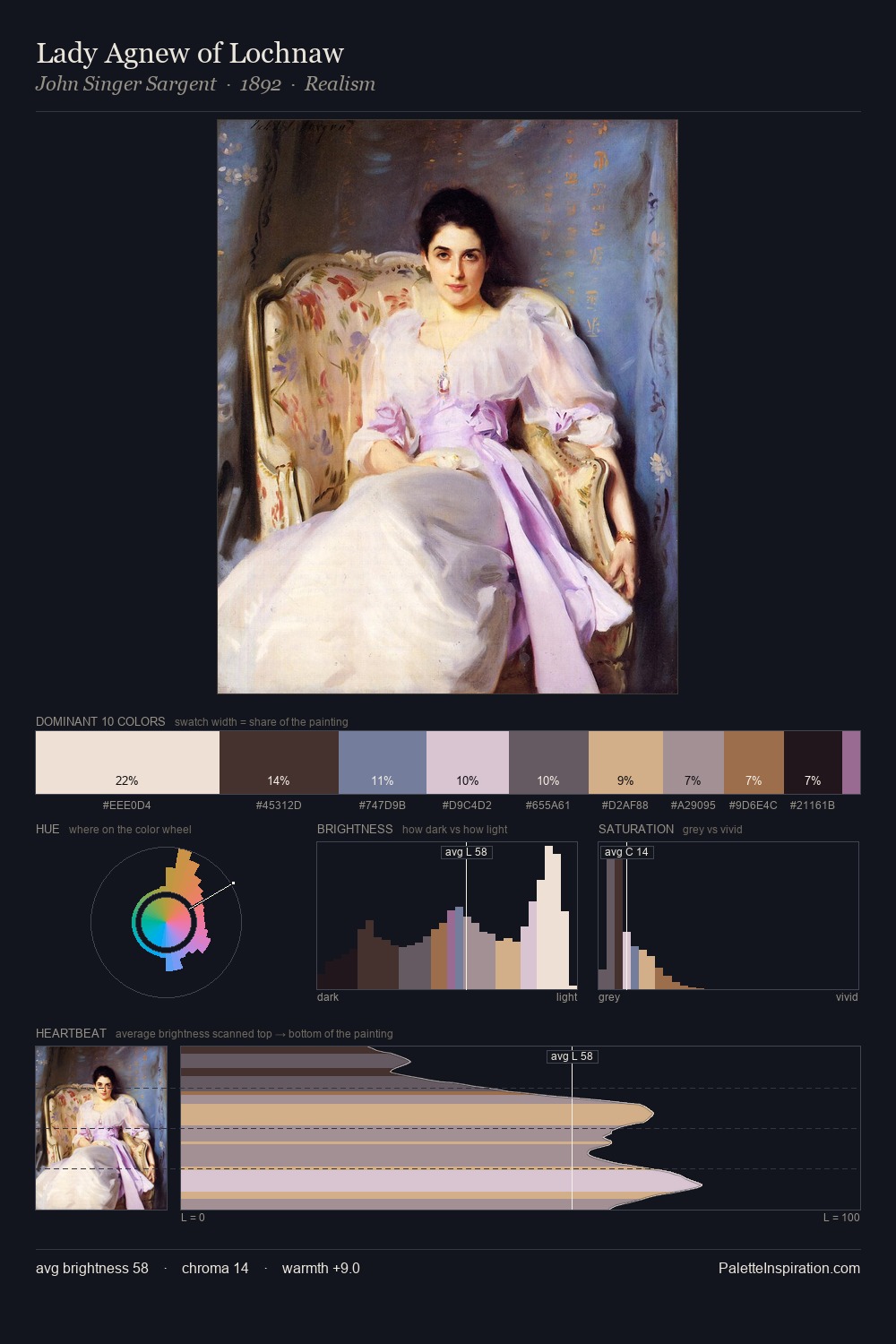Click the 9% share label
This screenshot has height=1344, width=896.
(x=625, y=780)
